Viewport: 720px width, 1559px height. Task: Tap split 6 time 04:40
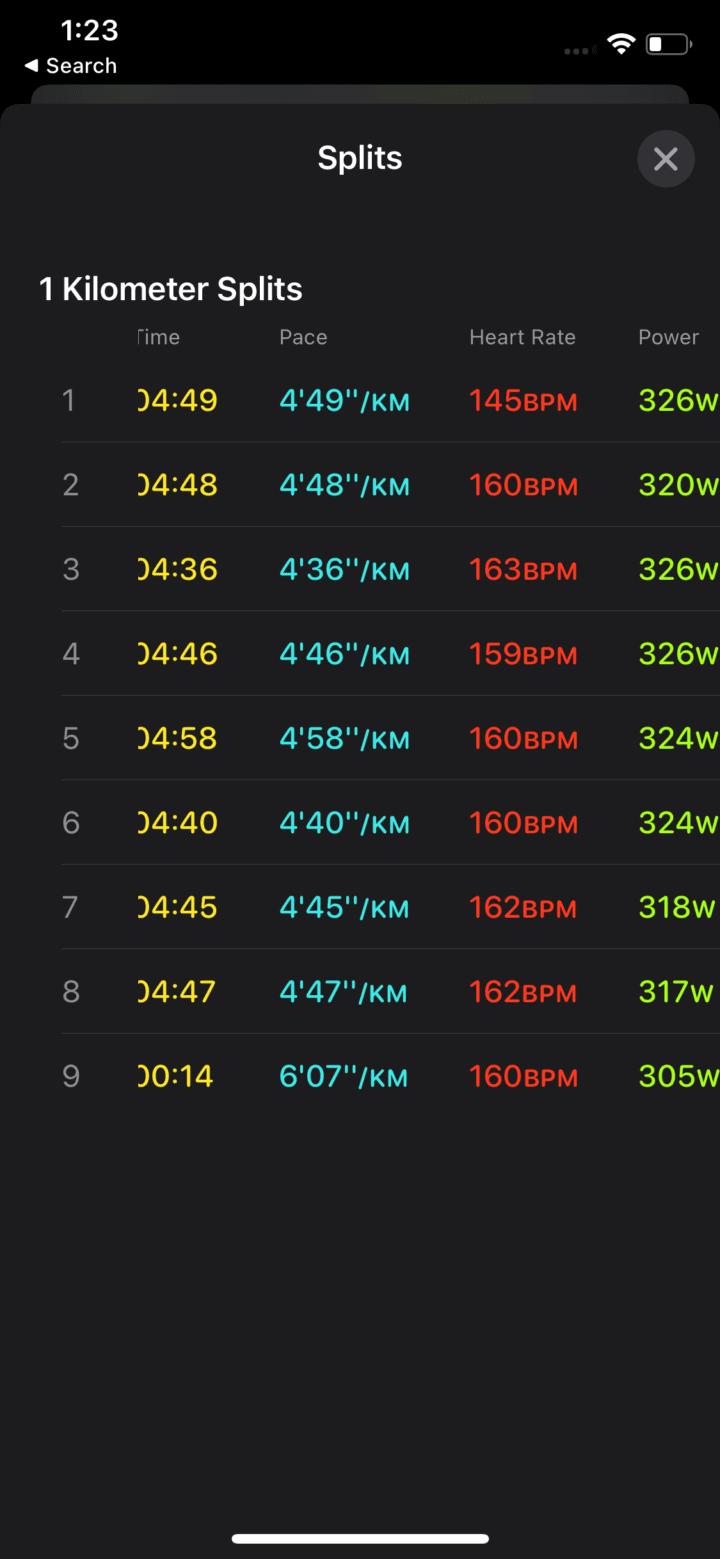pyautogui.click(x=177, y=823)
